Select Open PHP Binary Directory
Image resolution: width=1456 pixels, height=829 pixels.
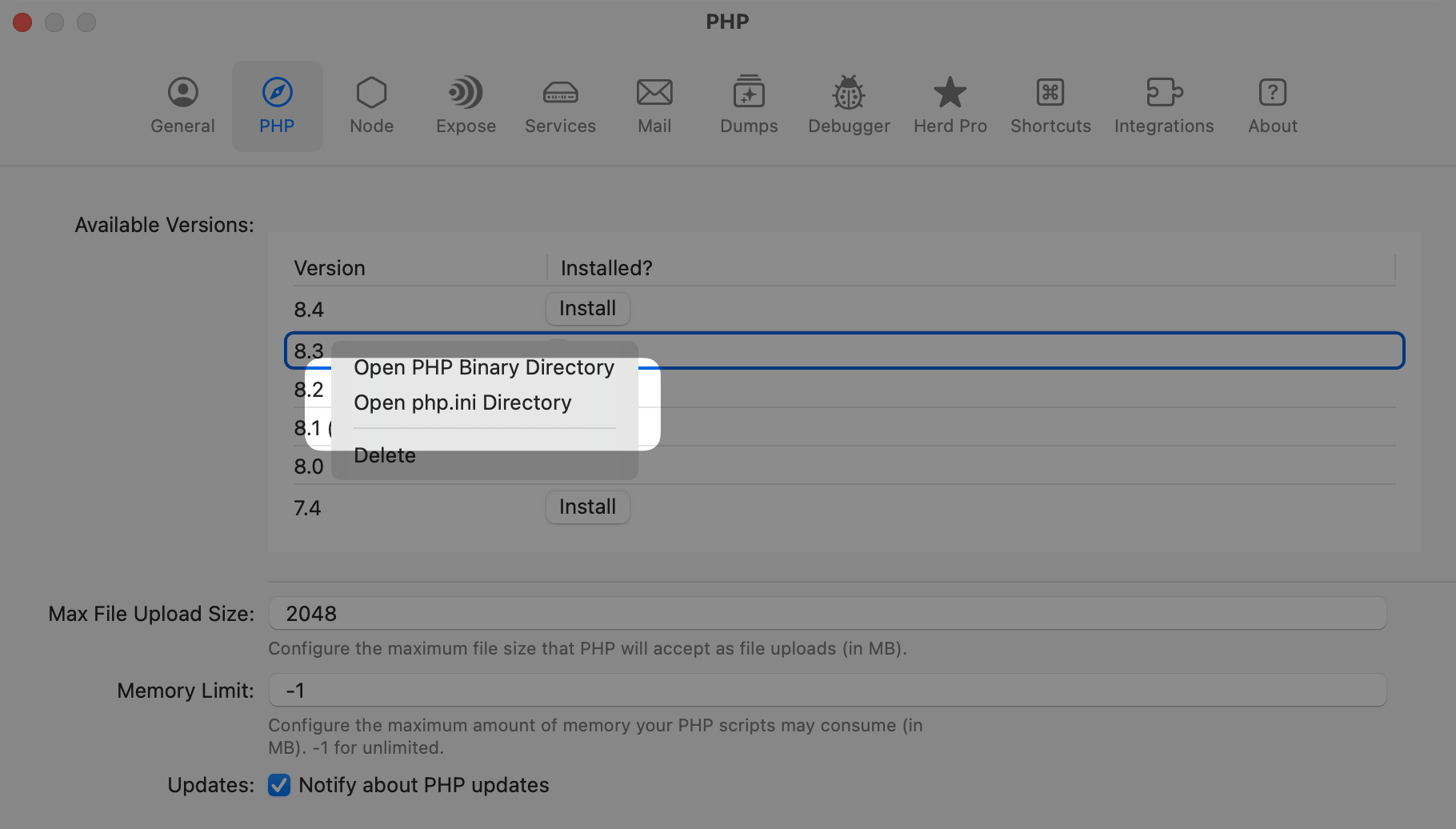[x=484, y=367]
